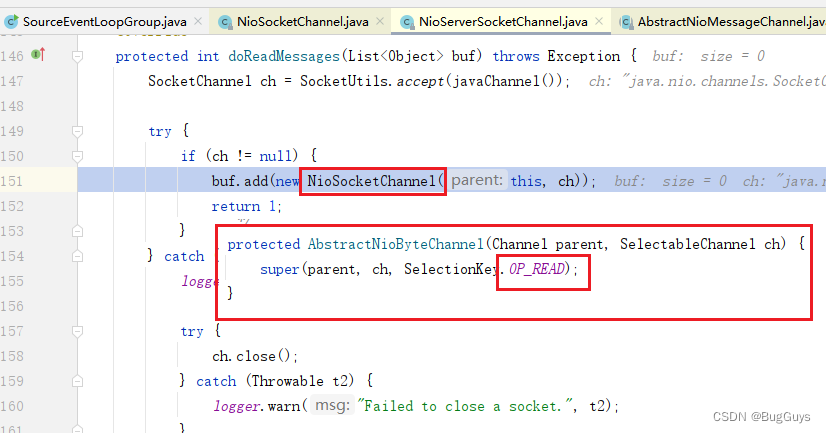The image size is (826, 433).
Task: Click the catch keyword on line 154
Action: click(x=184, y=257)
